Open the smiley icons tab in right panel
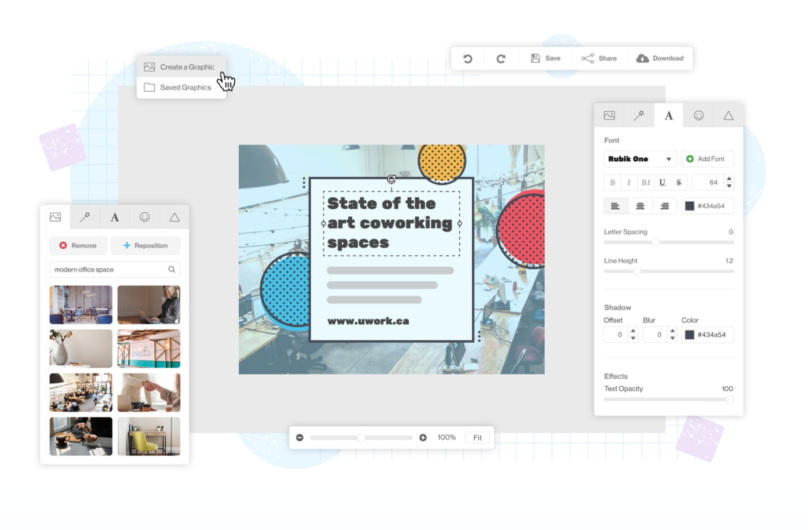 (699, 116)
